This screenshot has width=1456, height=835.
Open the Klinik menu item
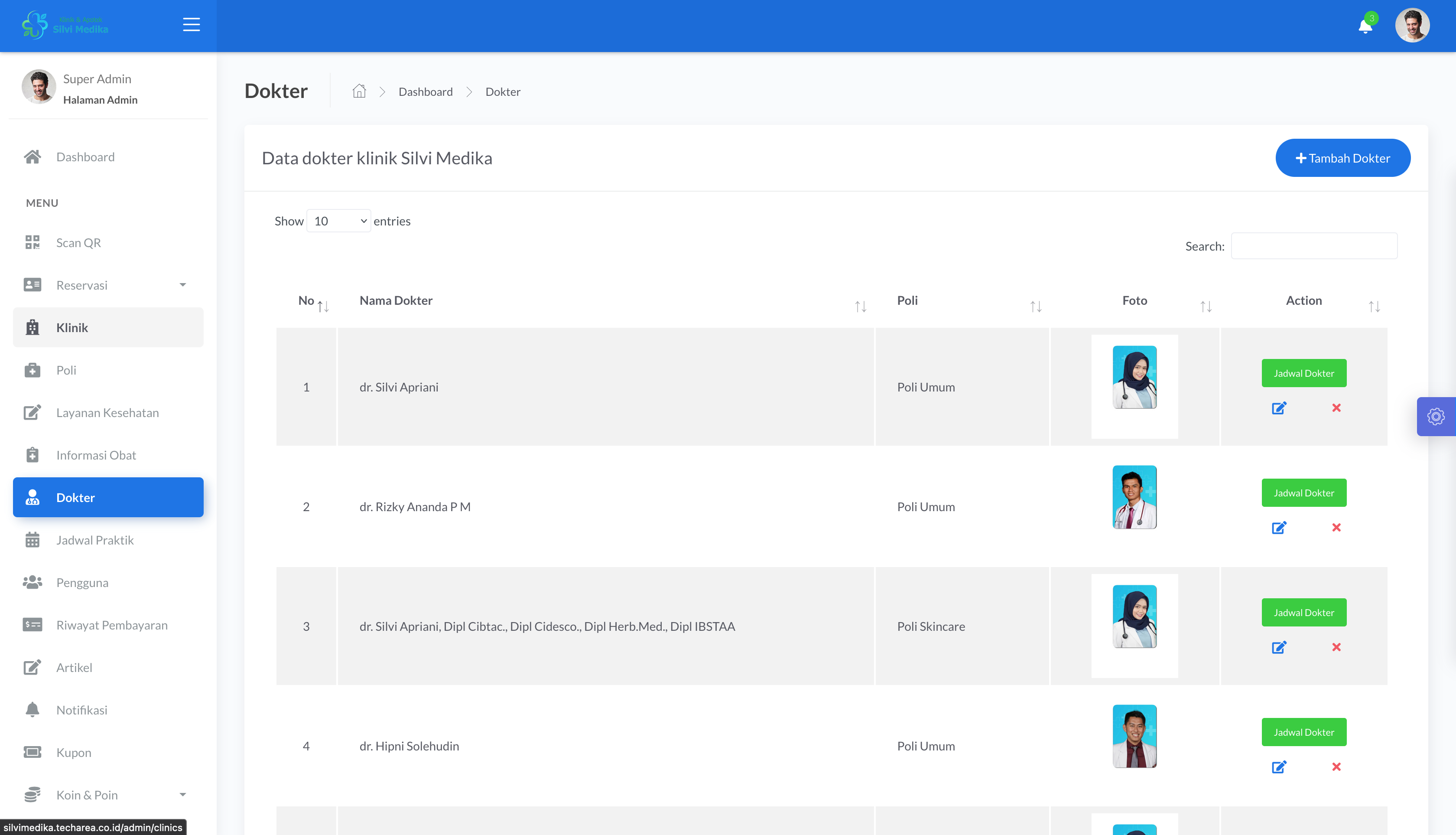pyautogui.click(x=108, y=327)
